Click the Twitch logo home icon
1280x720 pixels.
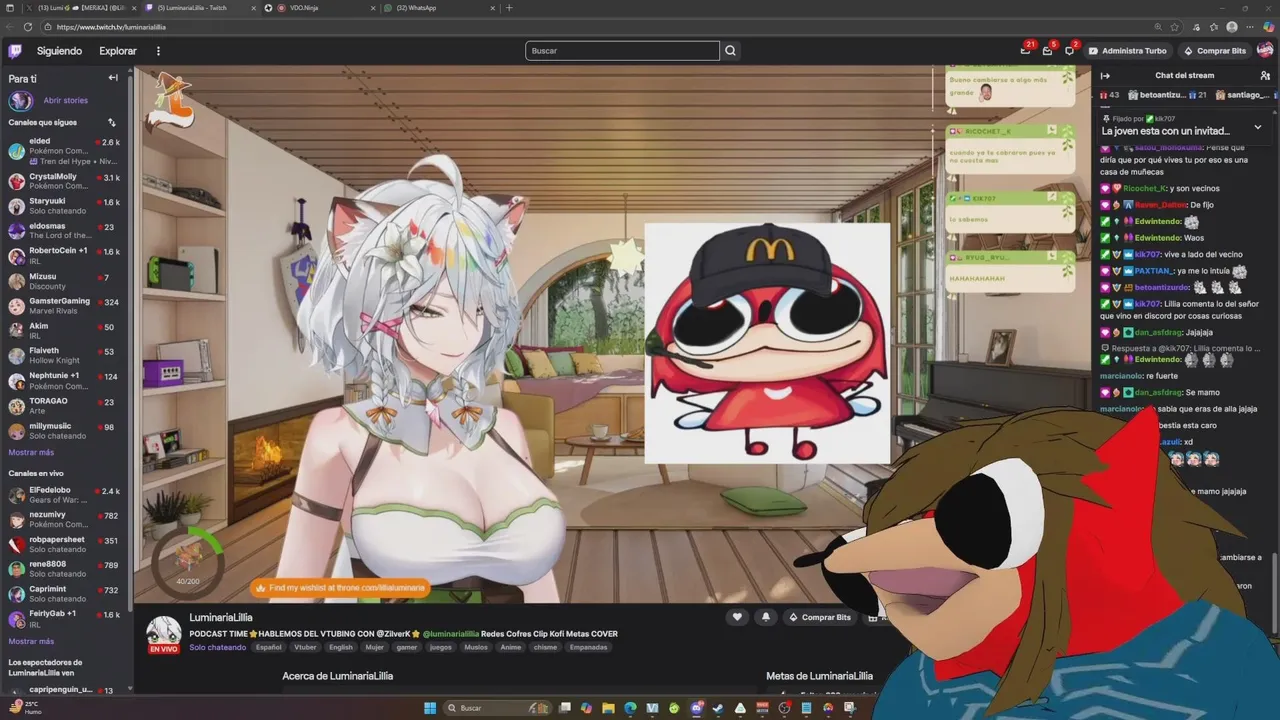(x=15, y=51)
